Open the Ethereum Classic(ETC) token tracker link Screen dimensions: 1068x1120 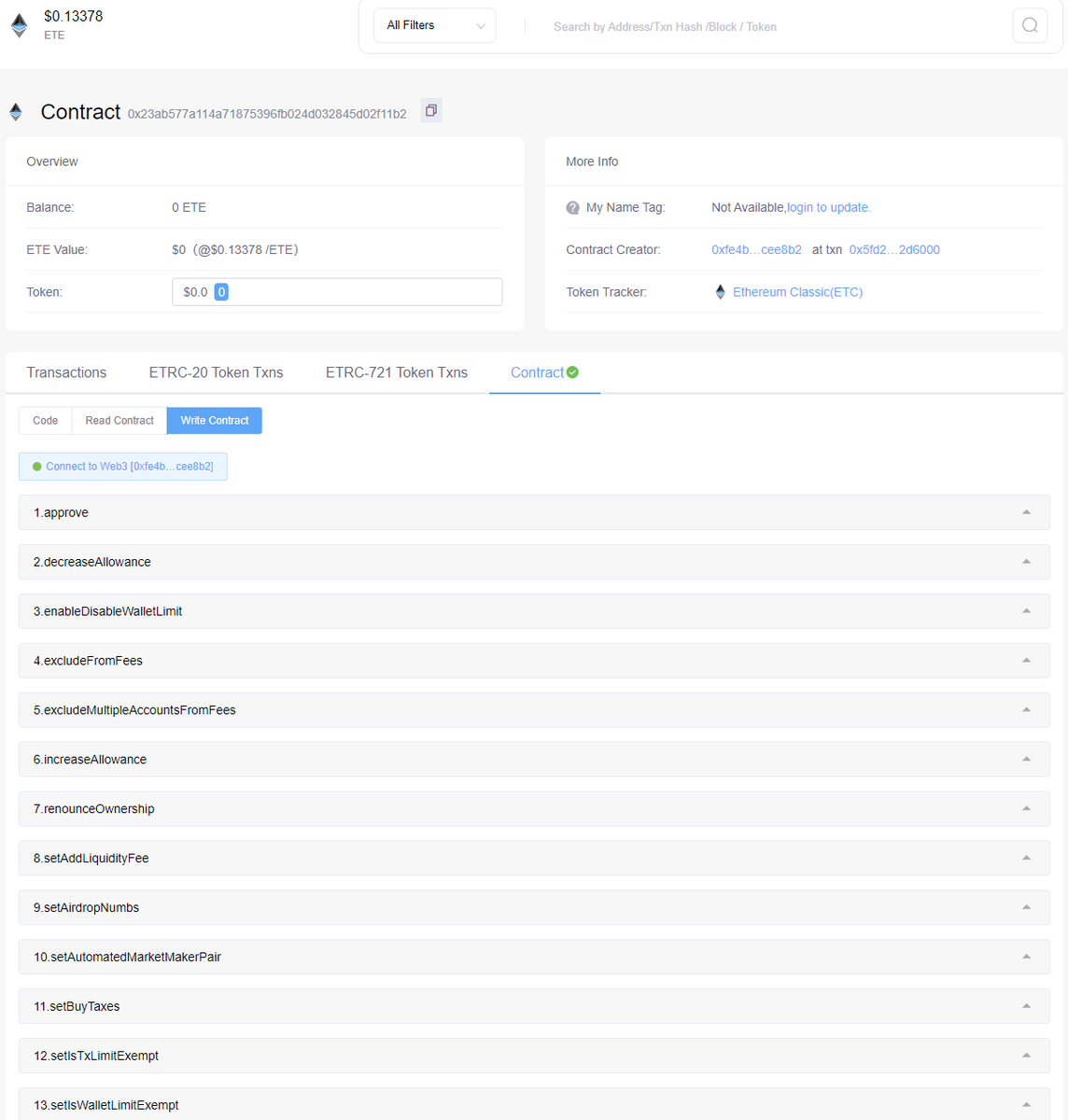pos(797,292)
